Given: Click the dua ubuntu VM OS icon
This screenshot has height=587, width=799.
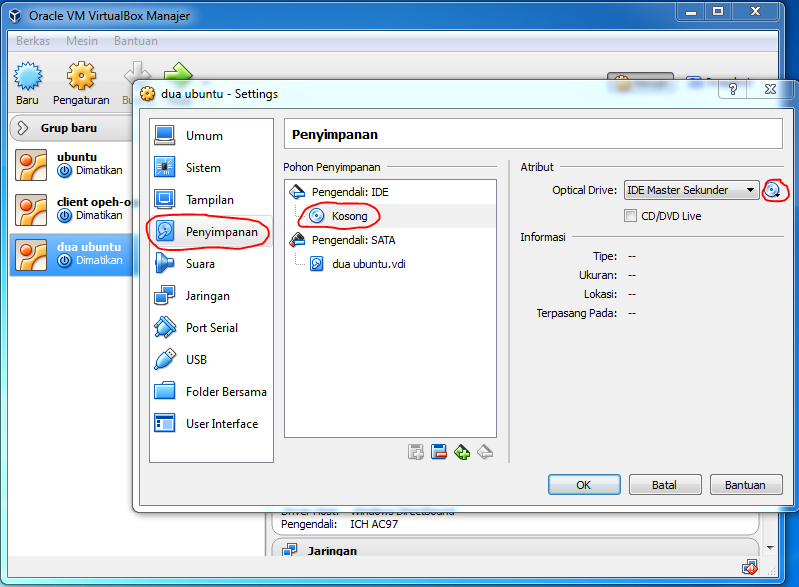Looking at the screenshot, I should pos(31,255).
